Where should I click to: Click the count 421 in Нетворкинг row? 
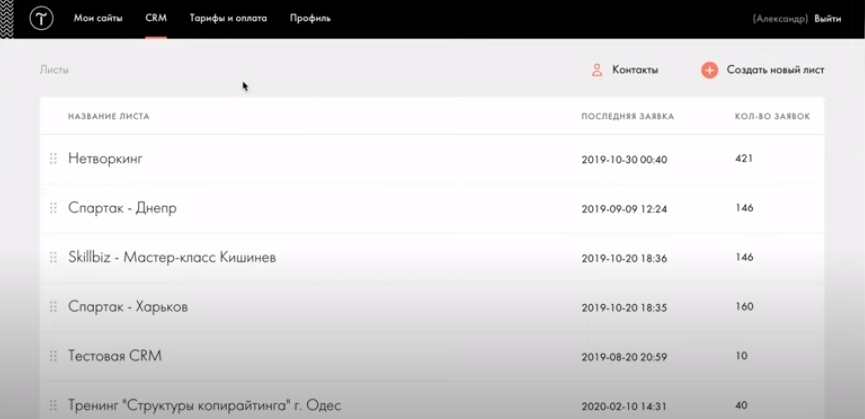coord(744,158)
